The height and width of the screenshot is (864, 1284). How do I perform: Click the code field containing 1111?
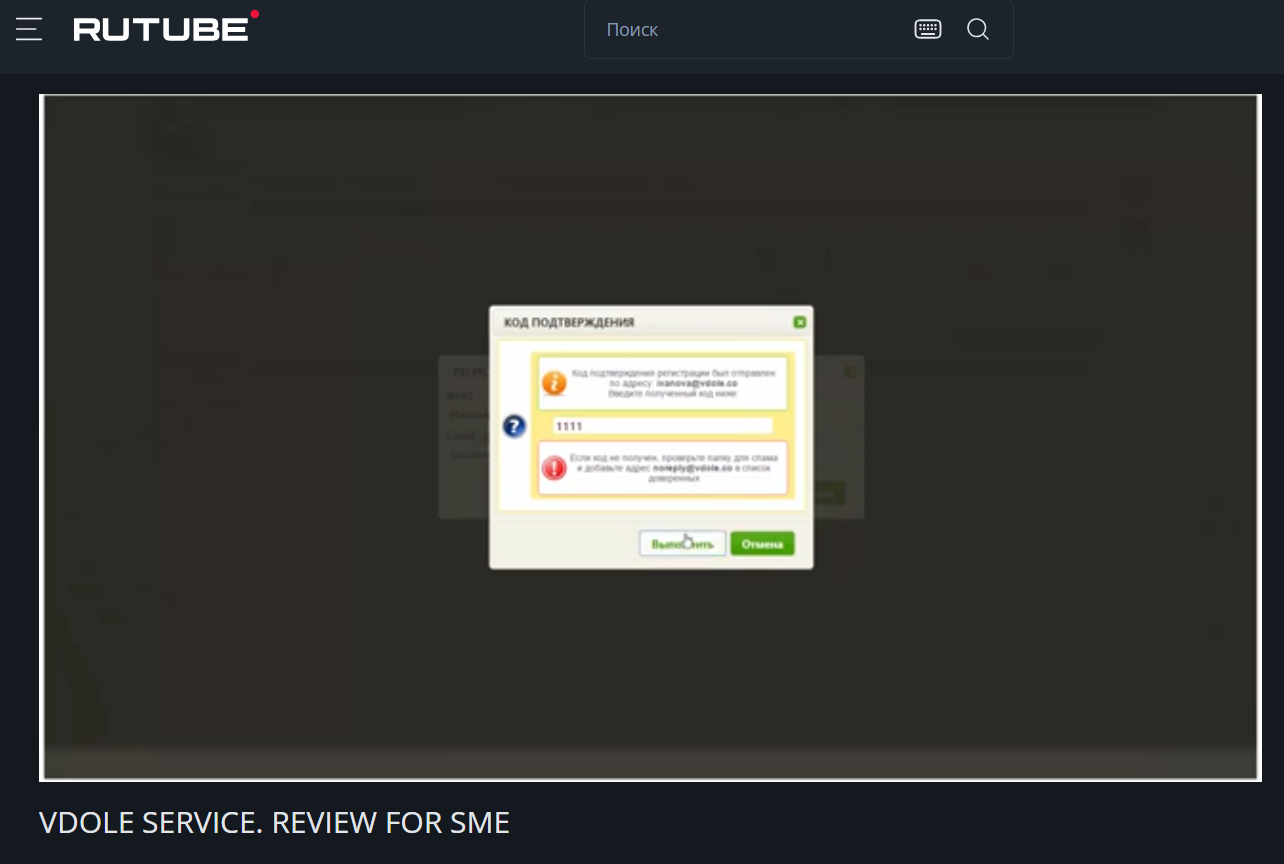pos(662,426)
